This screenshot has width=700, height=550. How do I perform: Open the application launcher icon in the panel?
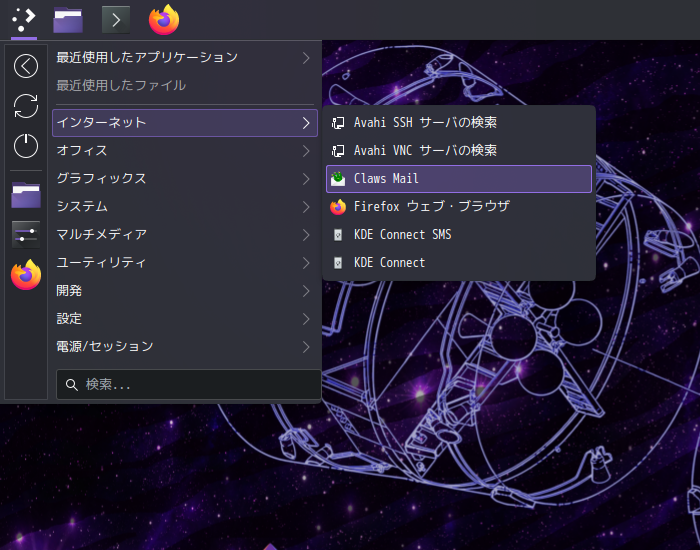pyautogui.click(x=24, y=20)
